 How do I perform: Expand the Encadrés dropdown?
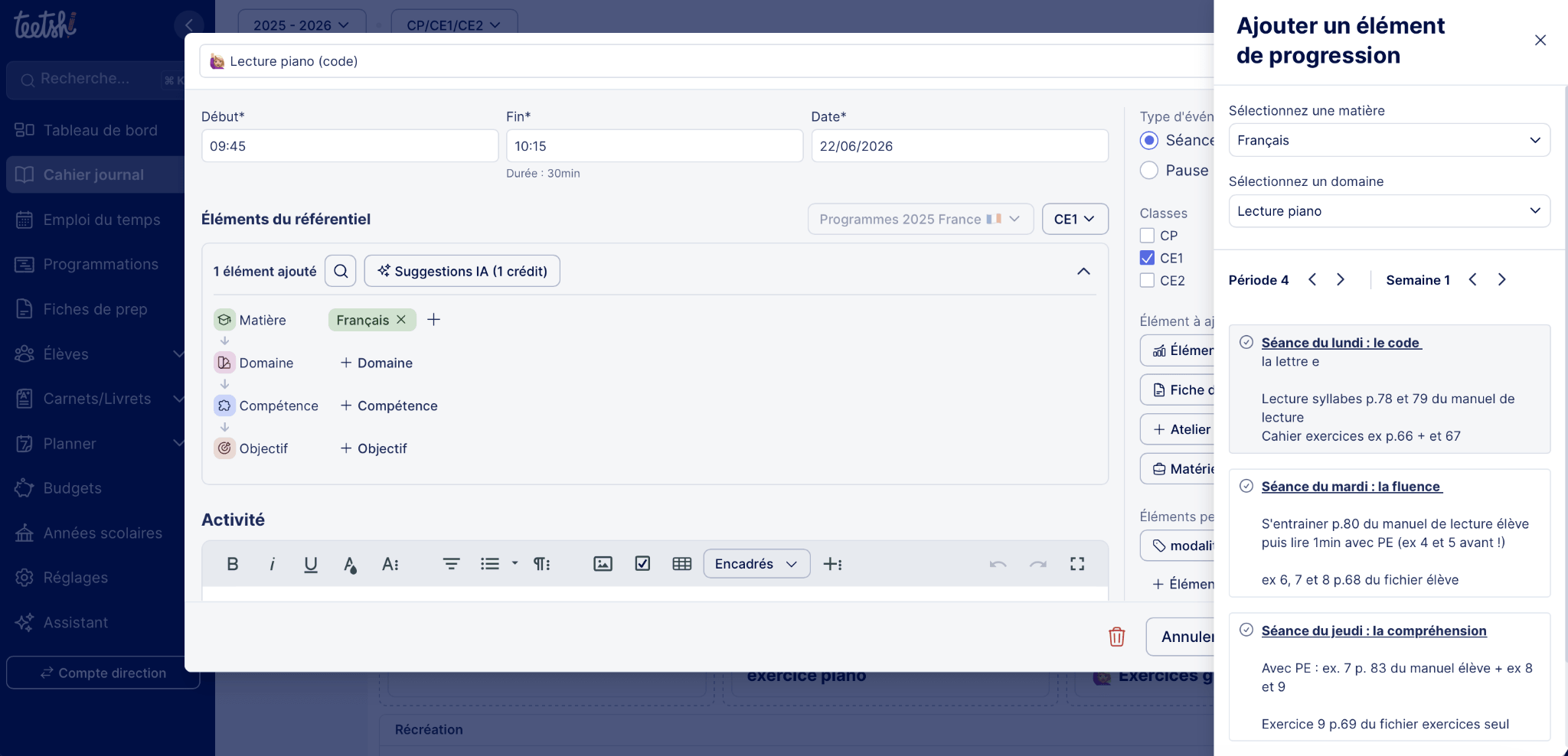[756, 564]
